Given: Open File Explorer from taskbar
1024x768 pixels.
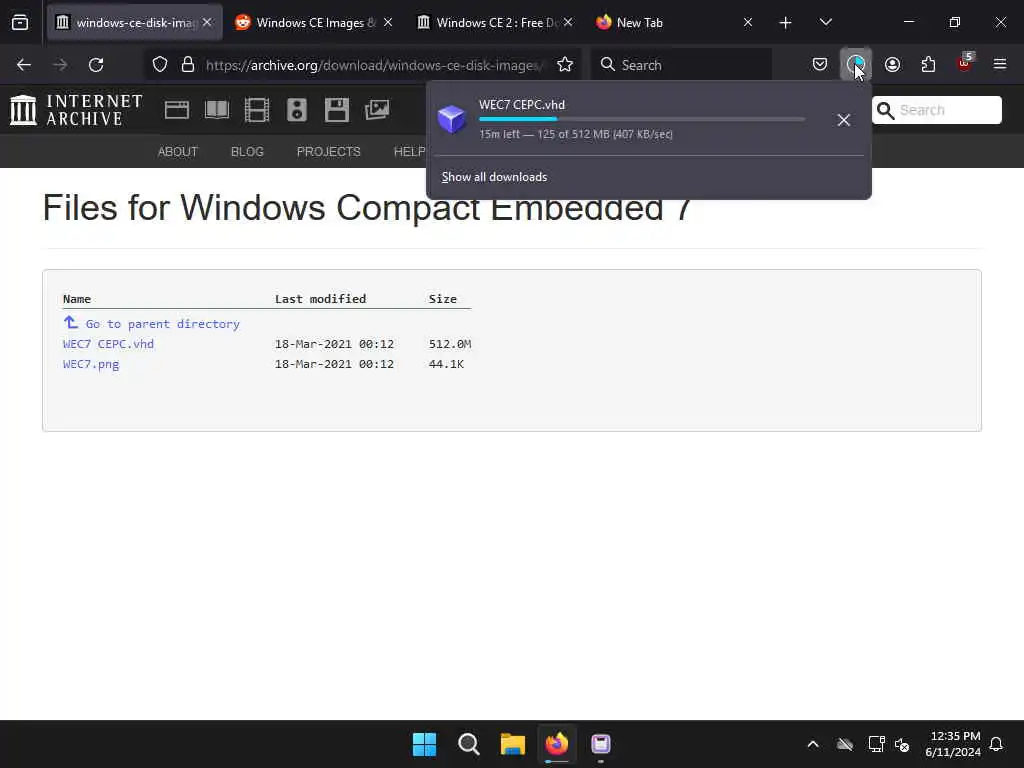Looking at the screenshot, I should (513, 744).
